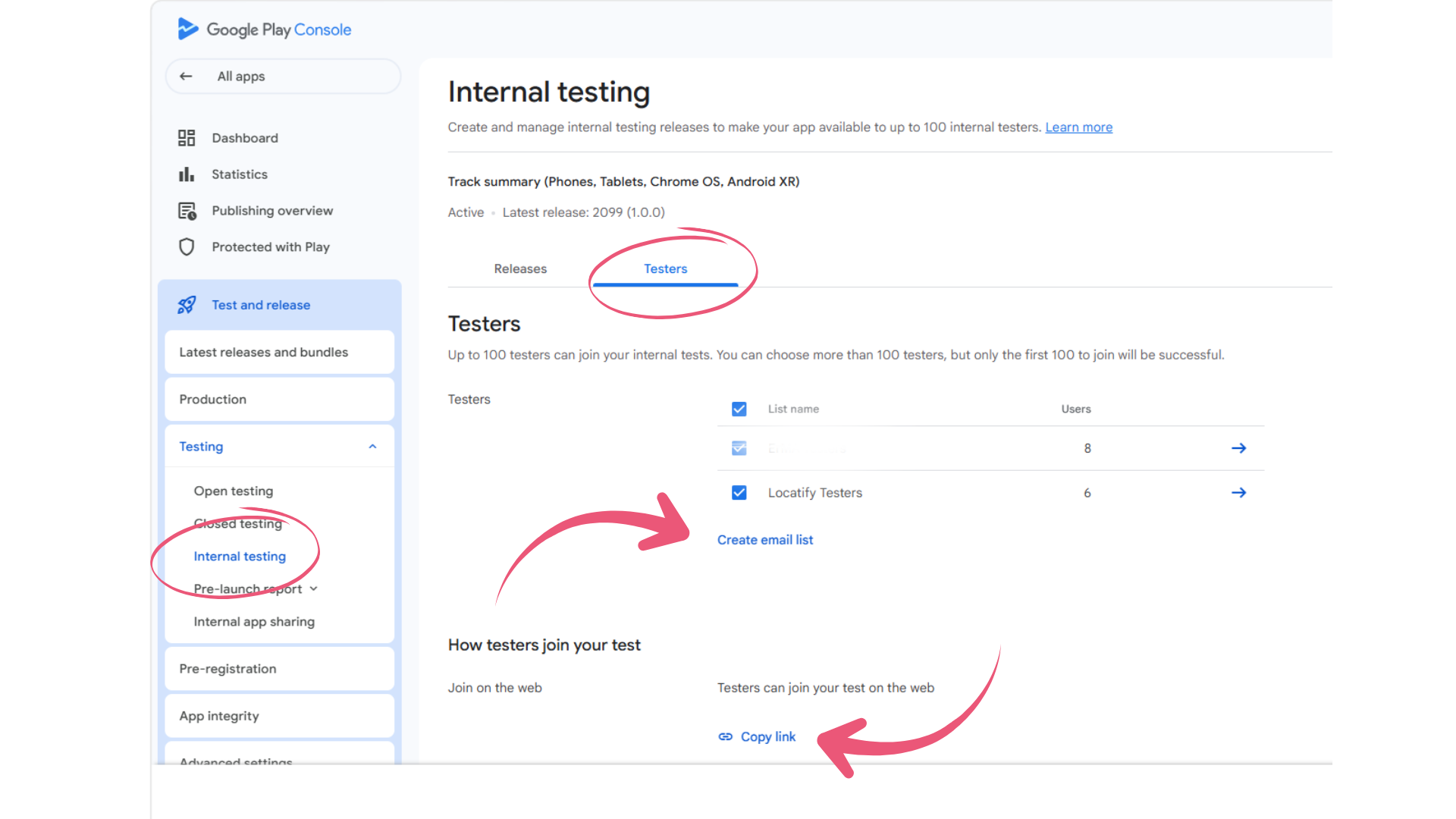Open the Testing menu item

point(279,447)
